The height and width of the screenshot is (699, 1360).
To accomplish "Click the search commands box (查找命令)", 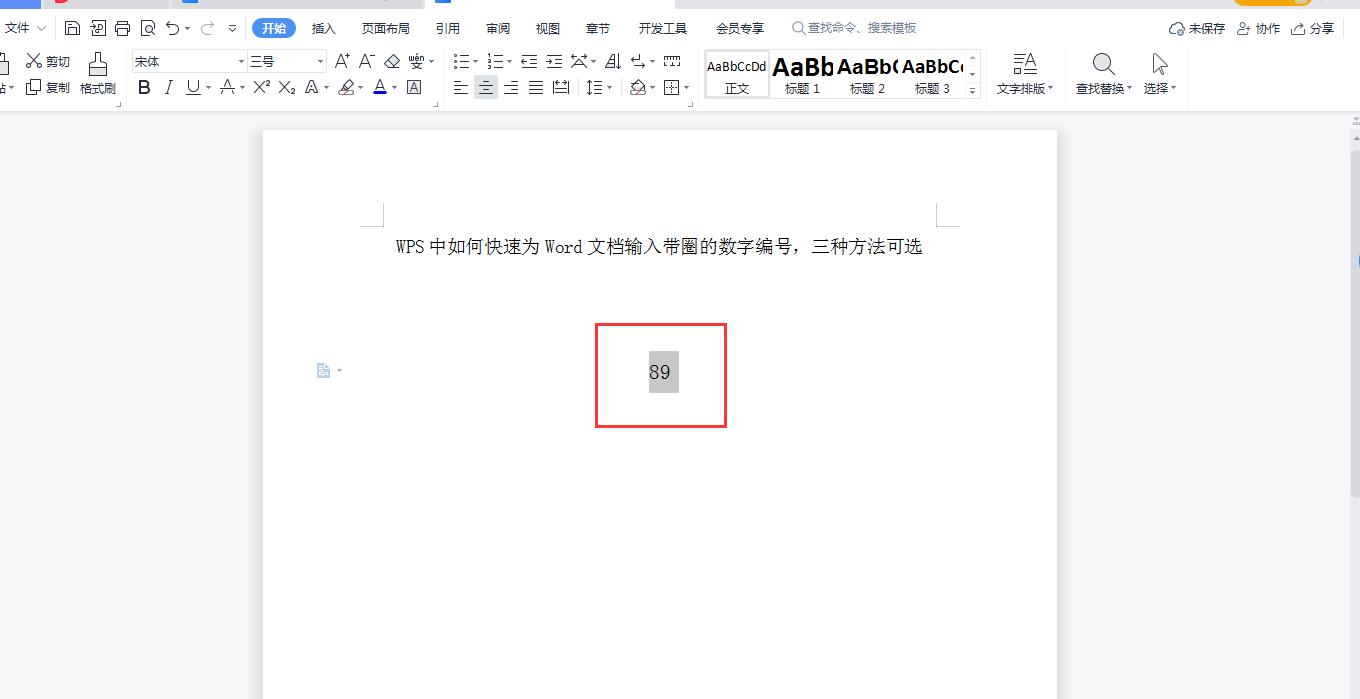I will click(854, 28).
